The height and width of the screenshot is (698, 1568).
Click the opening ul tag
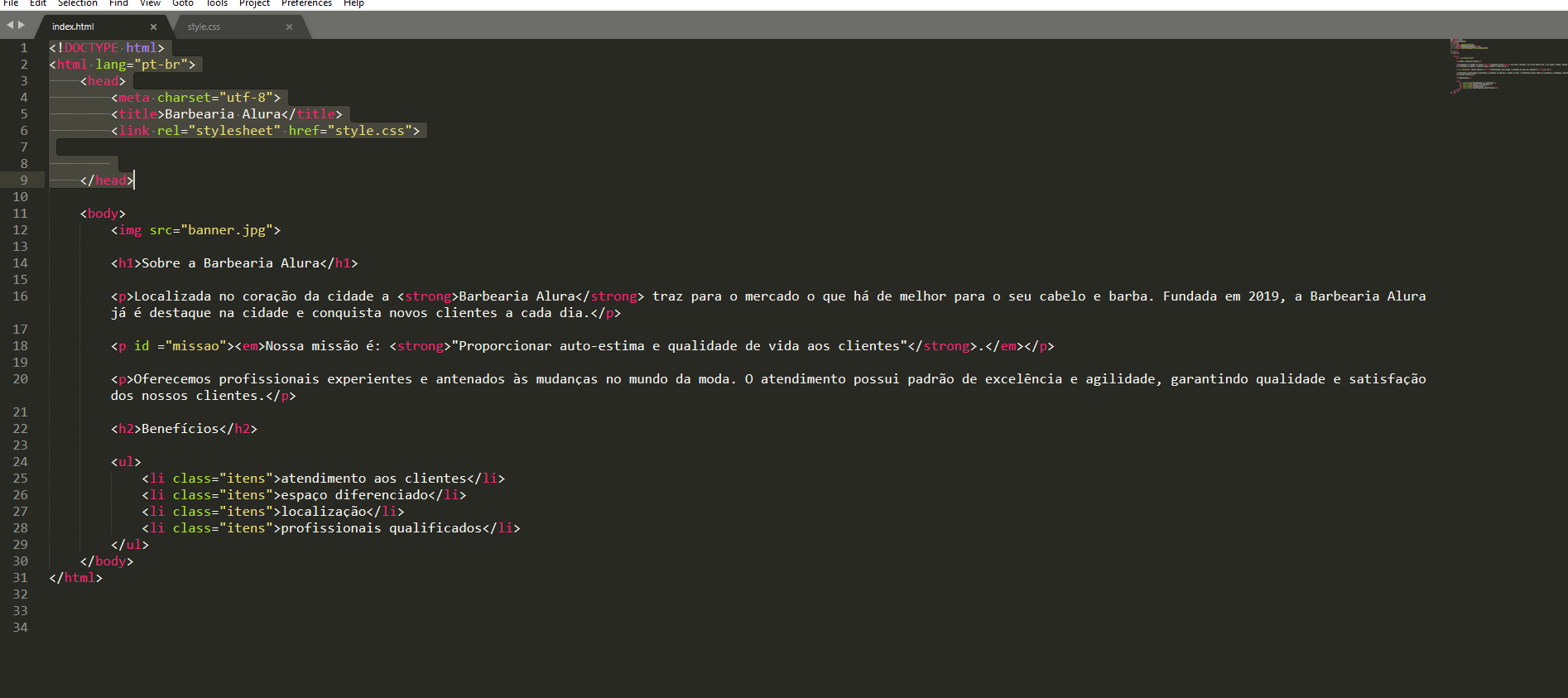point(126,462)
